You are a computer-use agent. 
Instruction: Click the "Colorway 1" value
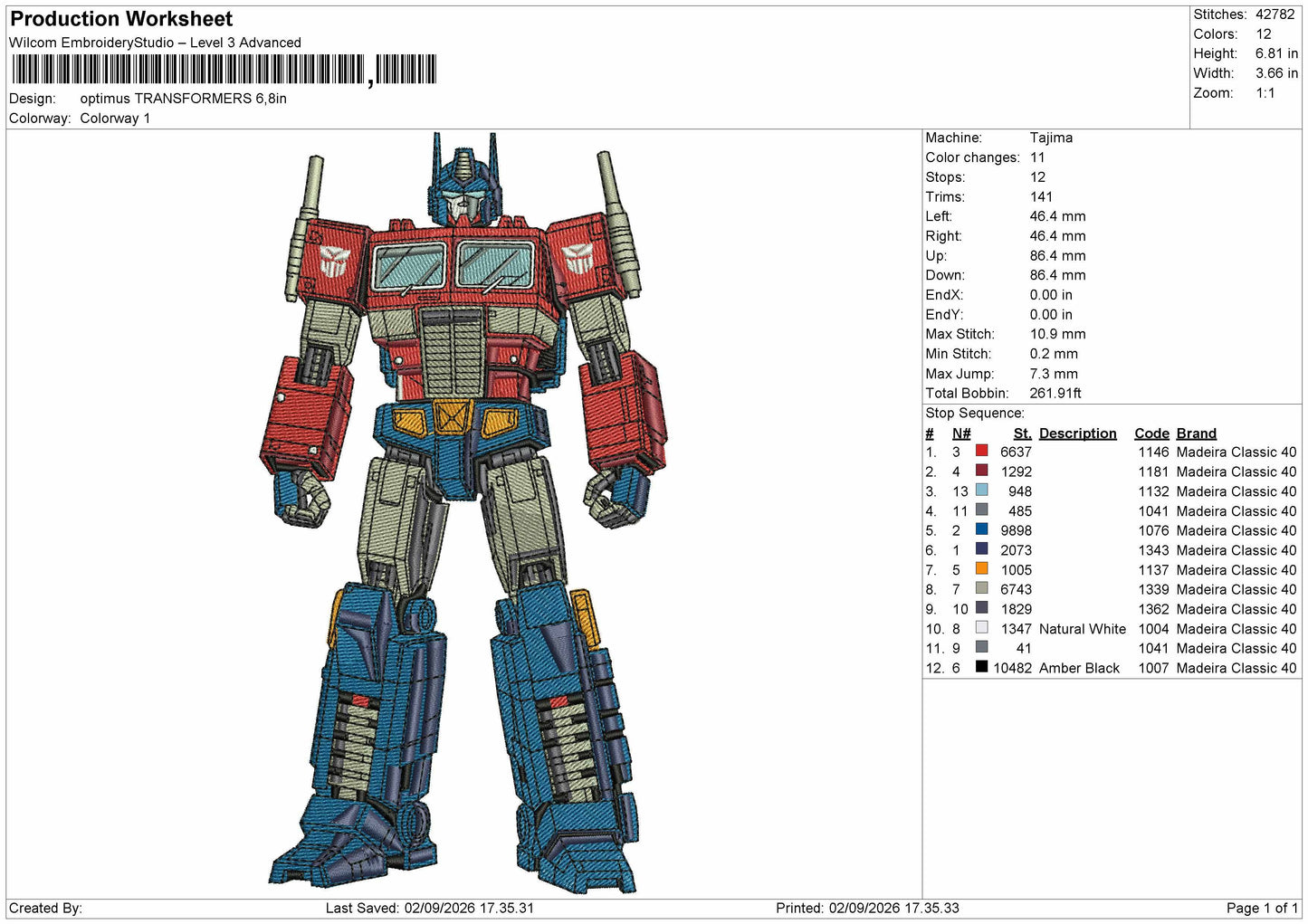[115, 119]
